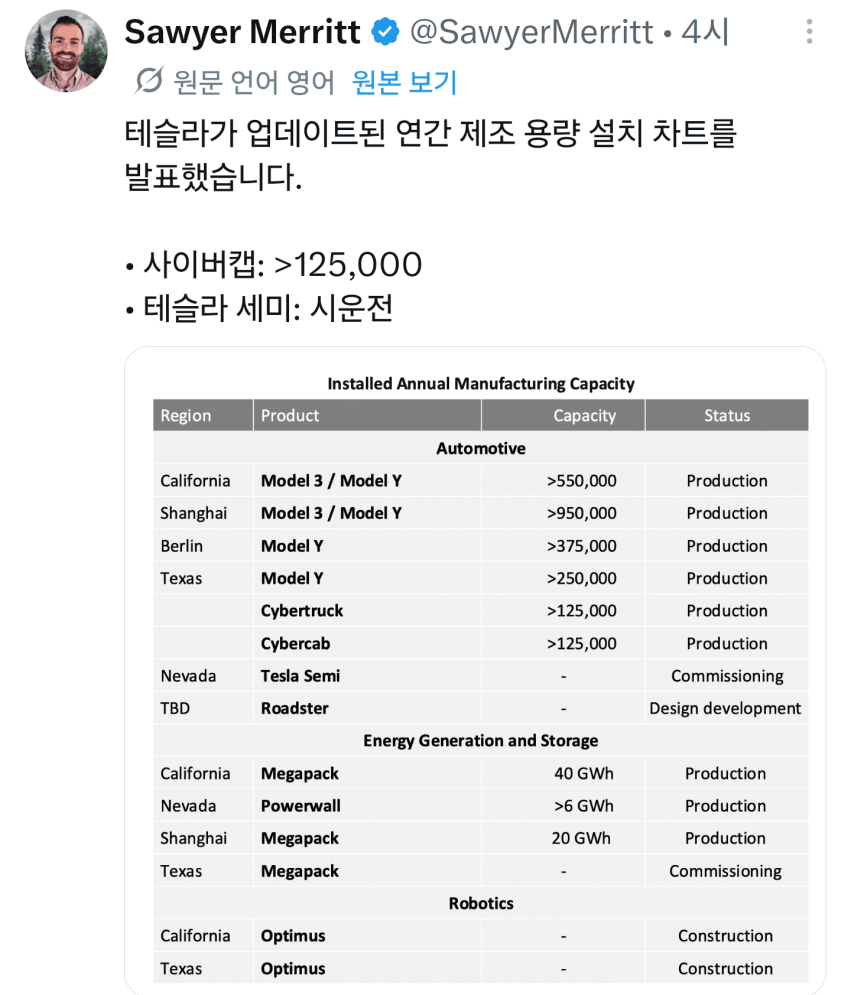Click the Capacity column header
The width and height of the screenshot is (850, 995).
[563, 416]
